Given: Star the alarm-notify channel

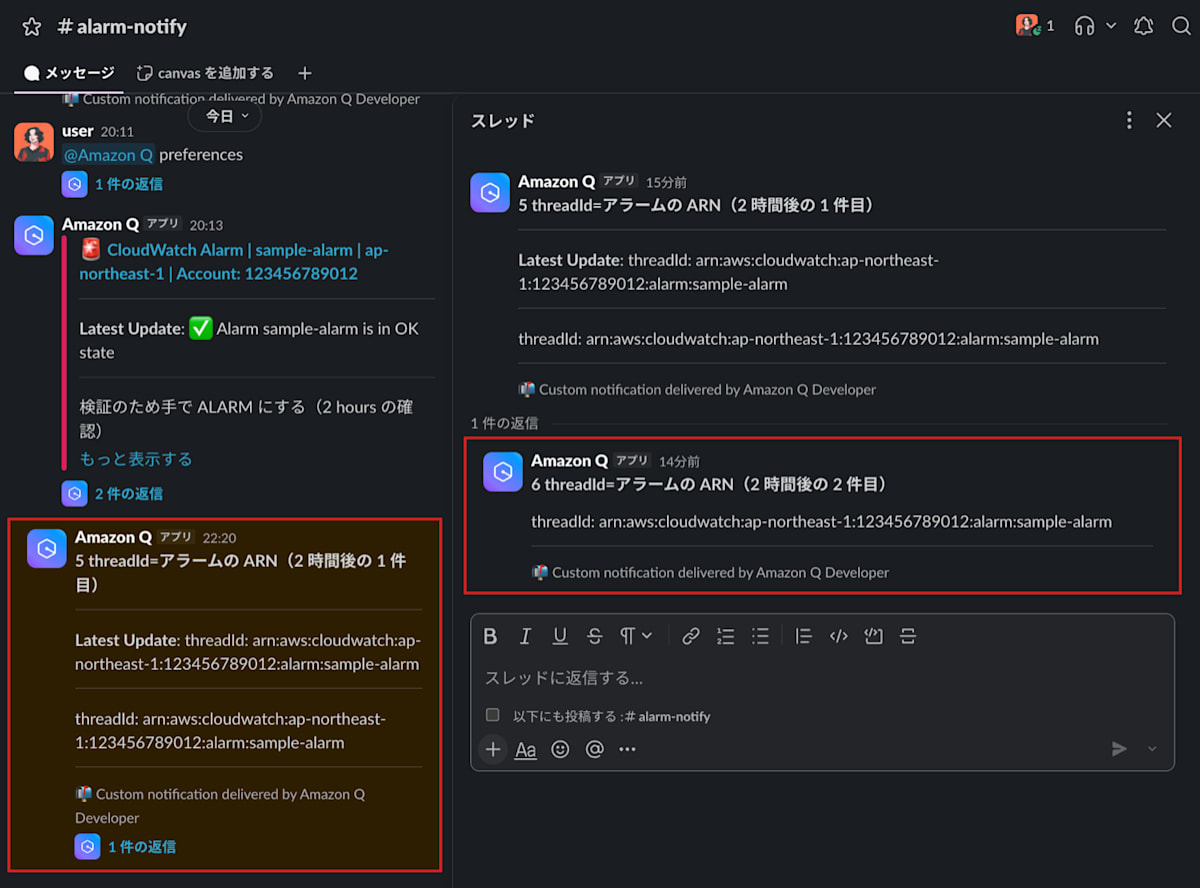Looking at the screenshot, I should tap(31, 27).
